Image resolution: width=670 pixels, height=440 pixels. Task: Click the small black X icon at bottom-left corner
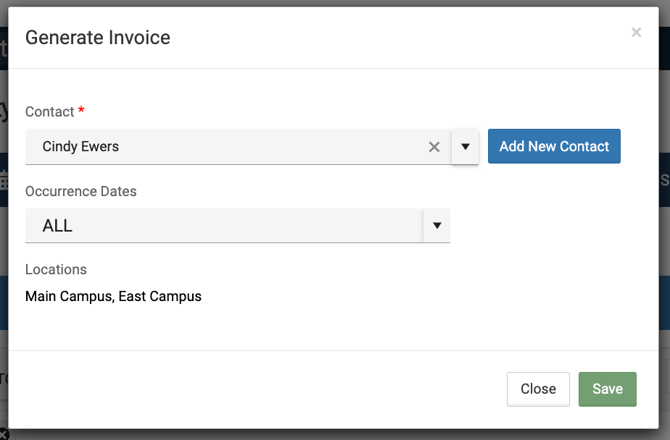[4, 434]
